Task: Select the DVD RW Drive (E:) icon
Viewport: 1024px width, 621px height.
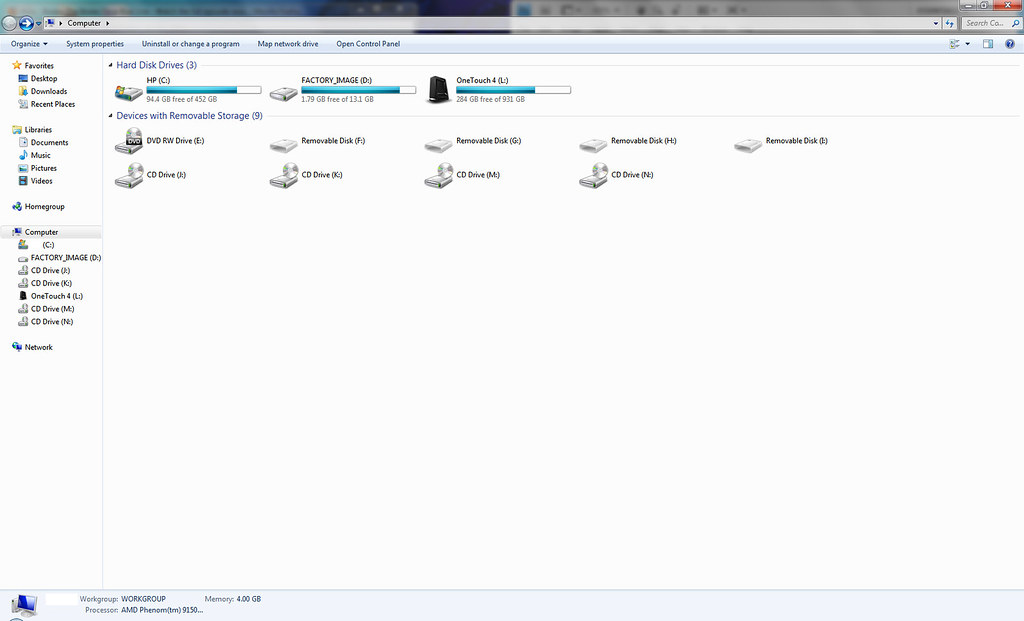Action: point(129,142)
